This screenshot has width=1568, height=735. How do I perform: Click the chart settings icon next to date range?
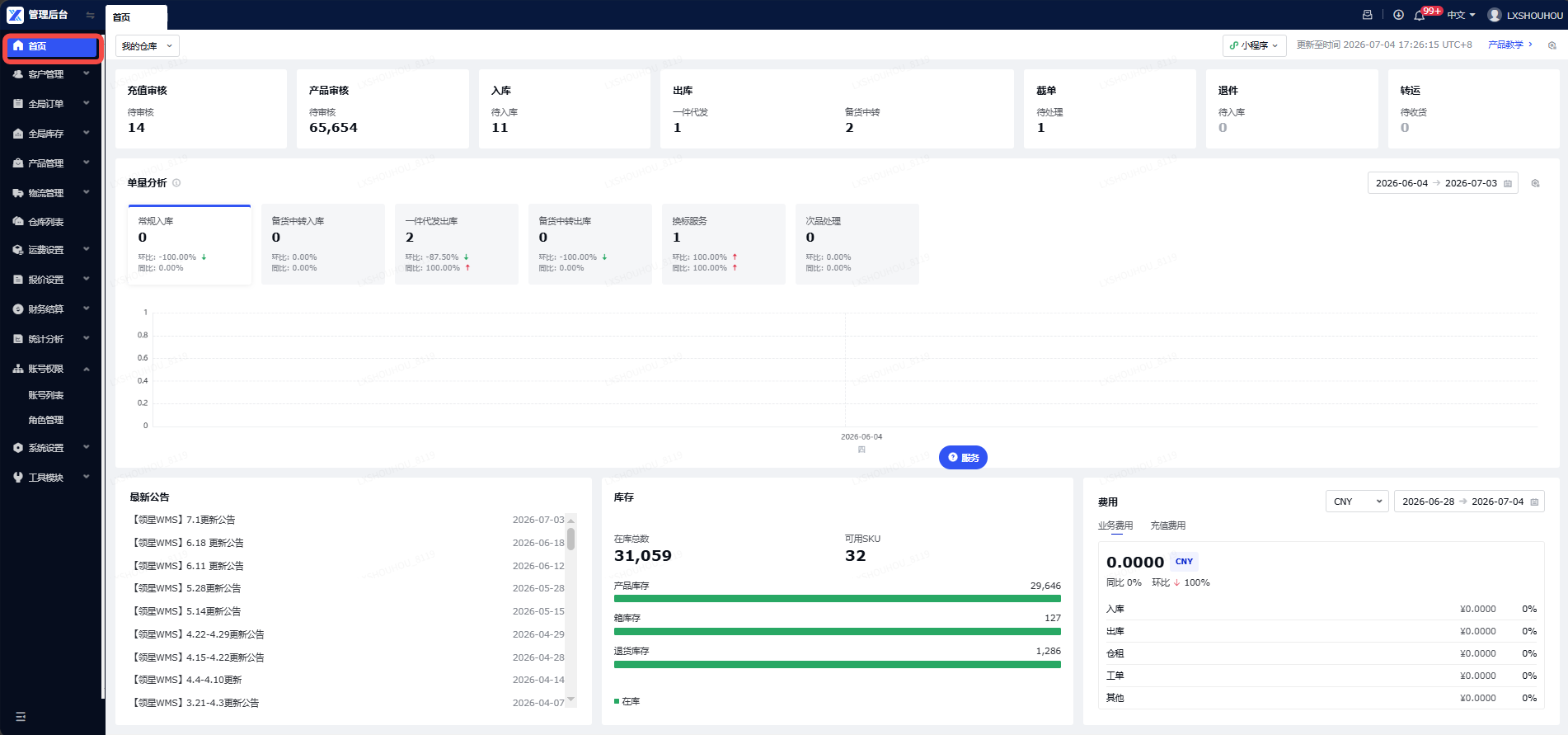pyautogui.click(x=1535, y=183)
